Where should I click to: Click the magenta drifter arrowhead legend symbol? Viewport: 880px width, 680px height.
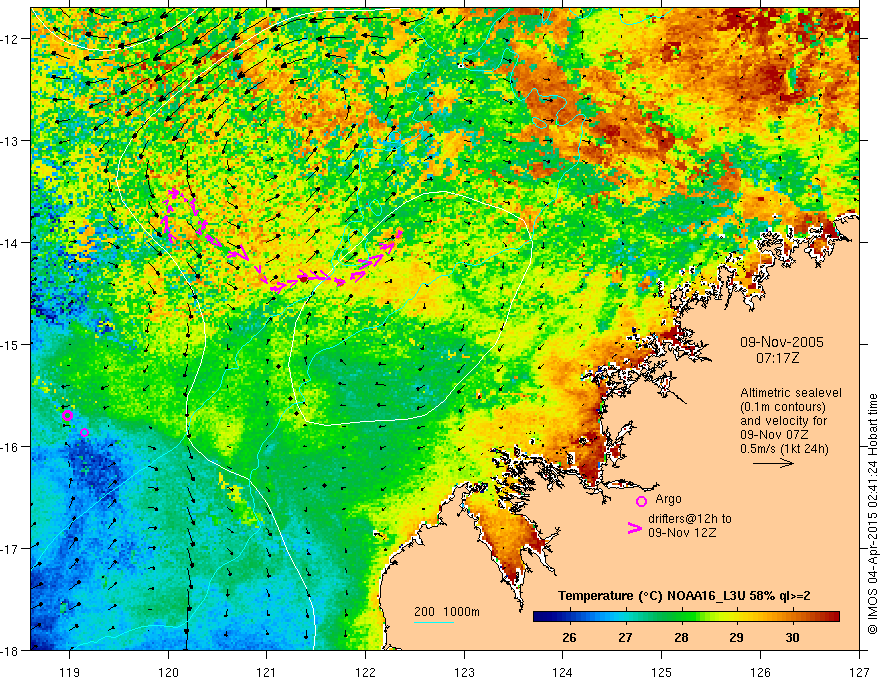[635, 528]
